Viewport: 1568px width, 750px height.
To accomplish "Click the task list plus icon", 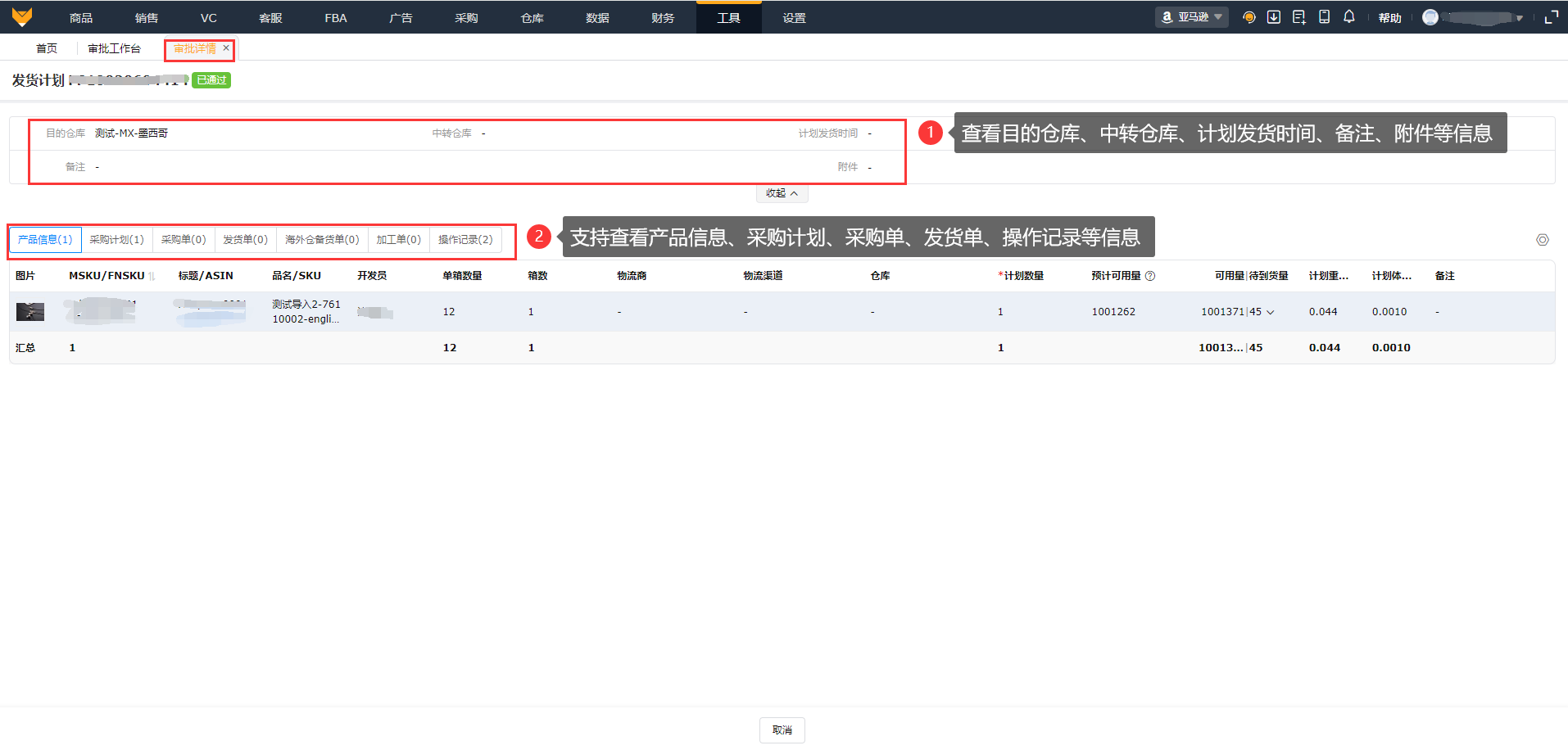I will click(1299, 17).
